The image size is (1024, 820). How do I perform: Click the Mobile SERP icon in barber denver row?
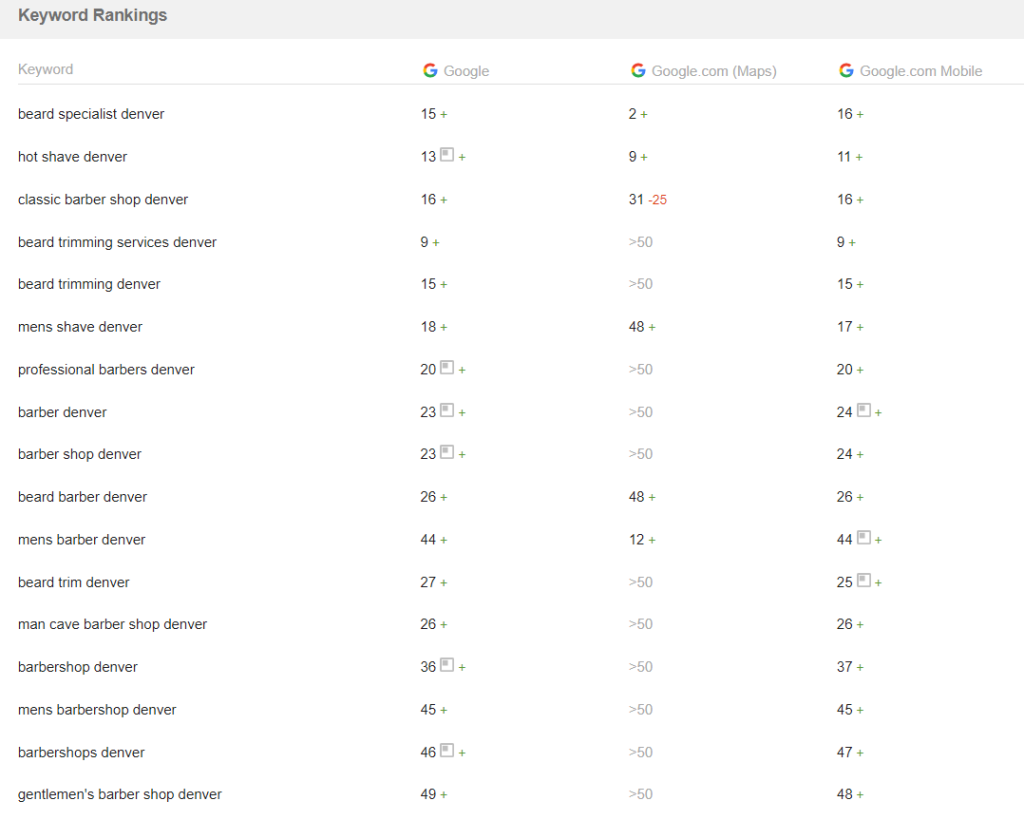coord(863,411)
